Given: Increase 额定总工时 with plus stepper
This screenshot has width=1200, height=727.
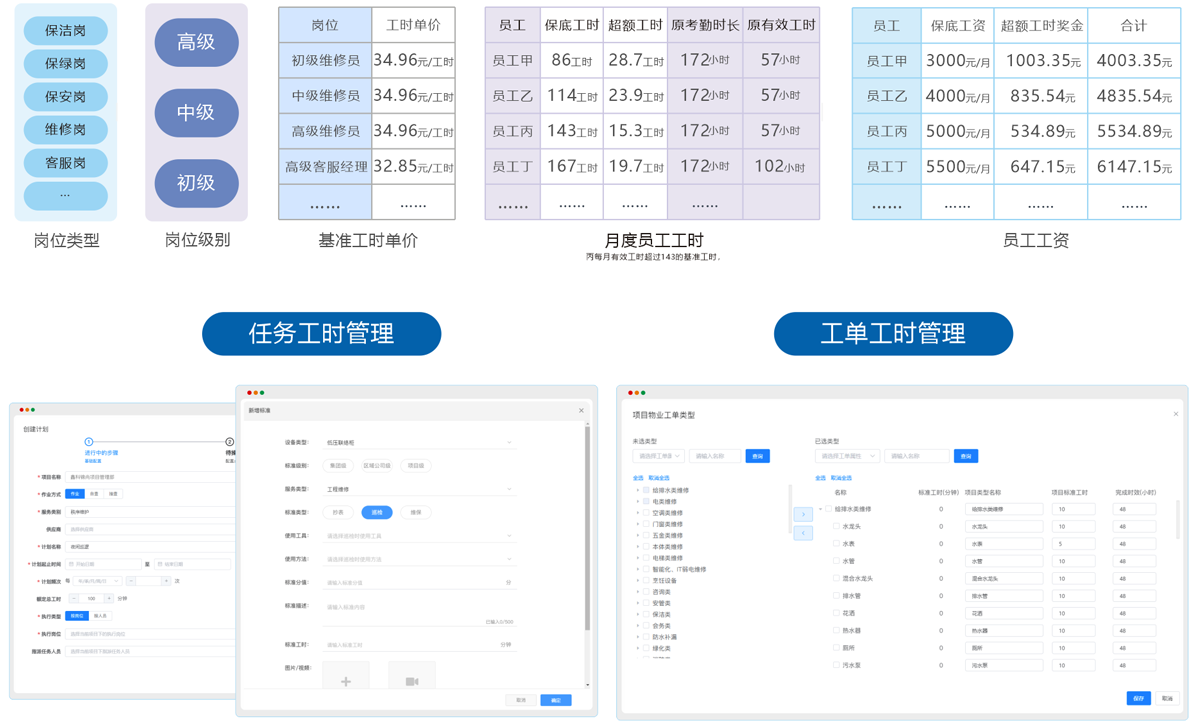Looking at the screenshot, I should (x=109, y=599).
